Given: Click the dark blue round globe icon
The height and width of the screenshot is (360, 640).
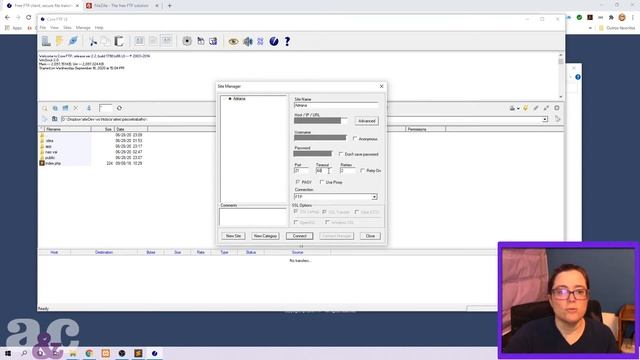Looking at the screenshot, I should [274, 41].
